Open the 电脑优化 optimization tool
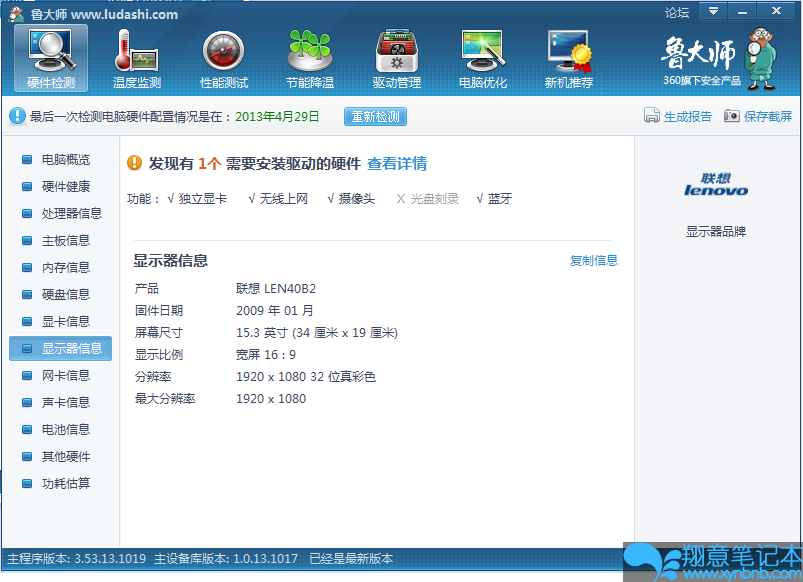 click(483, 58)
